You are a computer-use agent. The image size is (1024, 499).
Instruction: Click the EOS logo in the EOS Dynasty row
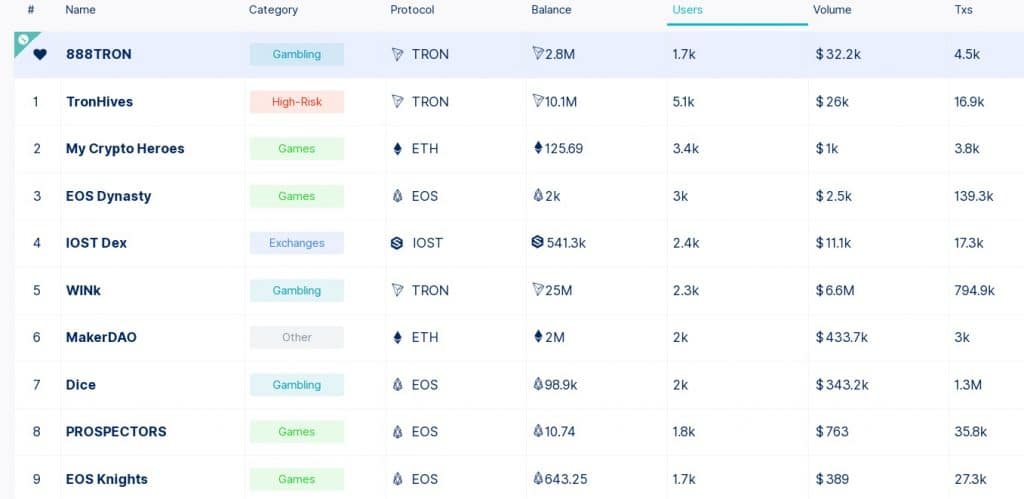pyautogui.click(x=397, y=196)
